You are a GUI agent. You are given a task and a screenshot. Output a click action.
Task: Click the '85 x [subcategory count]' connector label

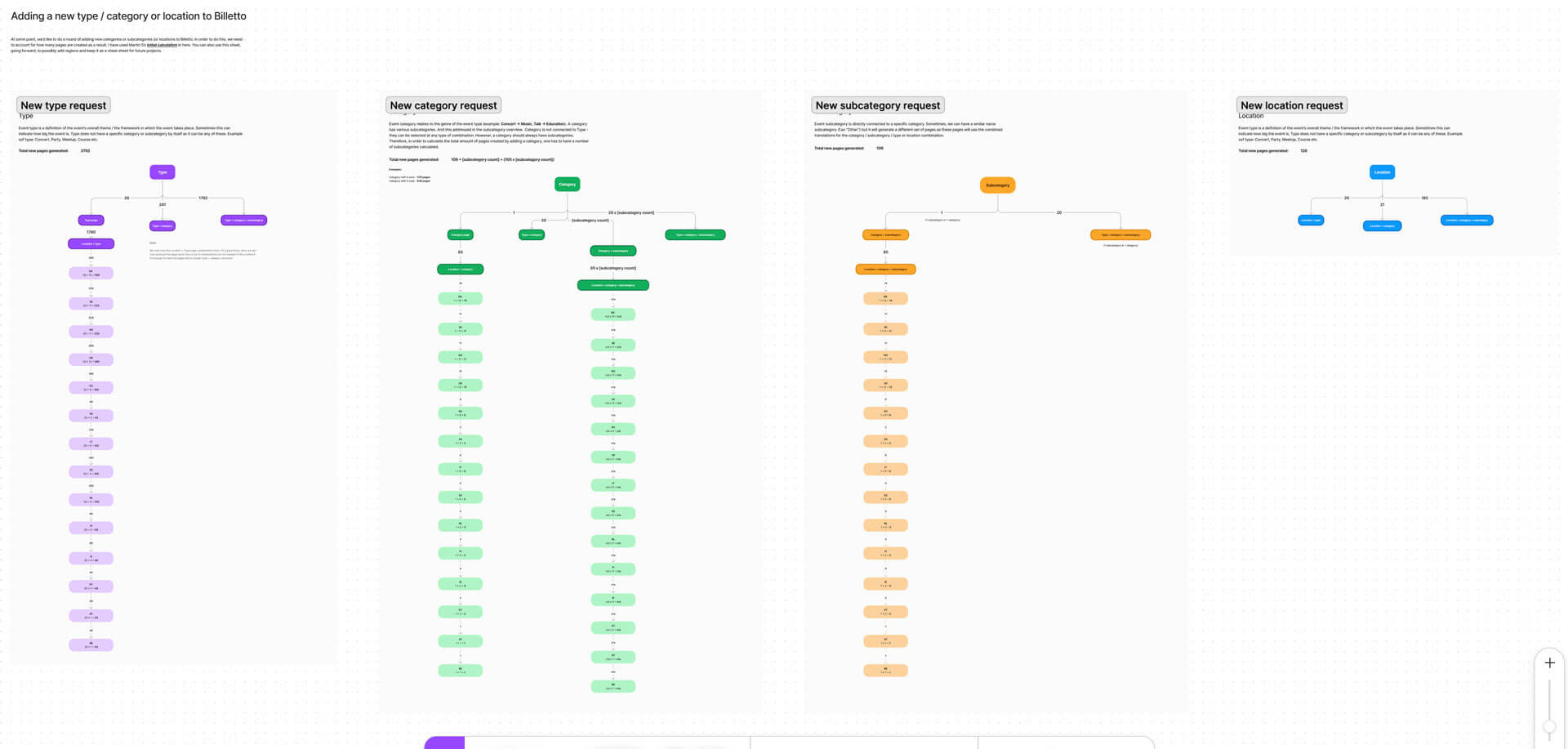pyautogui.click(x=613, y=268)
